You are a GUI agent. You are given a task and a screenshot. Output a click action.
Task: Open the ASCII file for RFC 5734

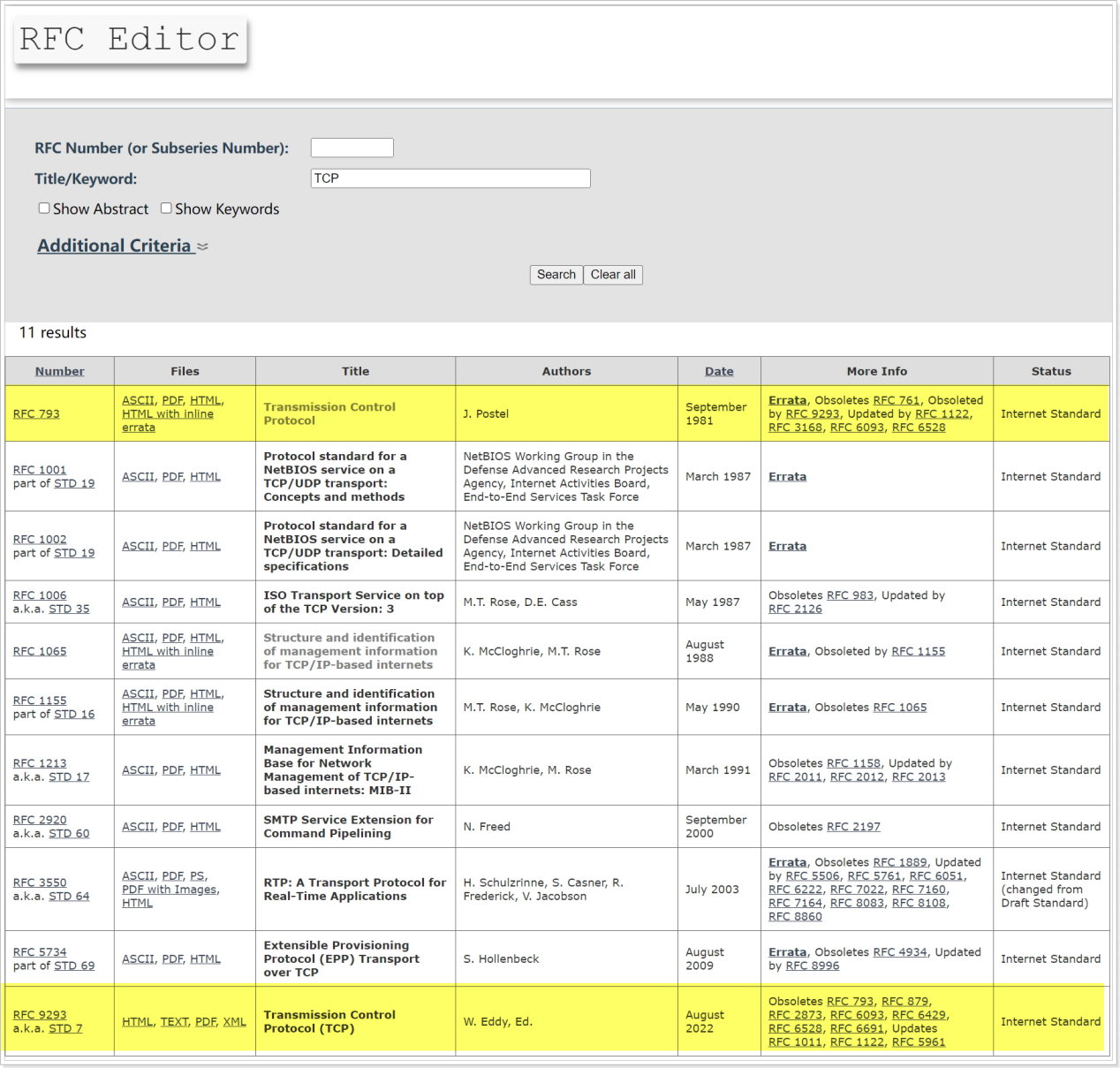coord(138,958)
